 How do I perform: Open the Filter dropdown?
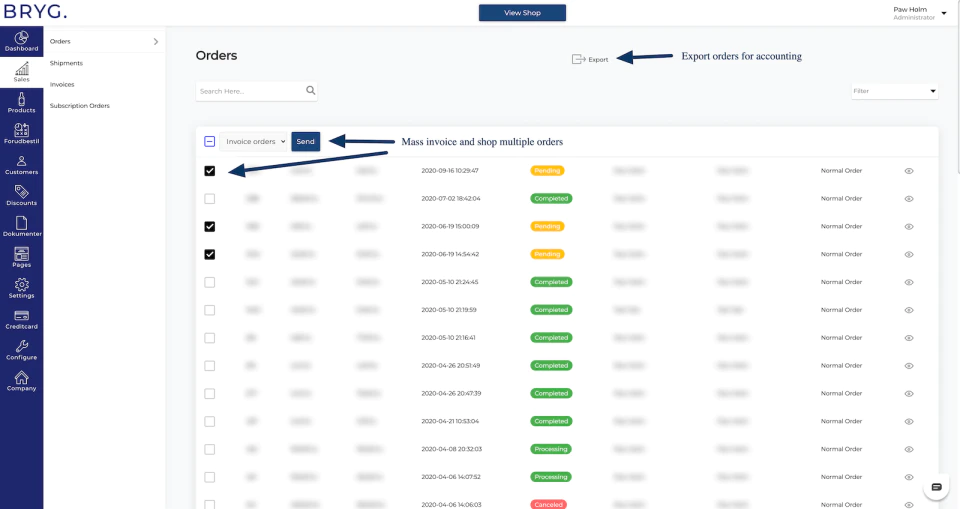tap(894, 91)
